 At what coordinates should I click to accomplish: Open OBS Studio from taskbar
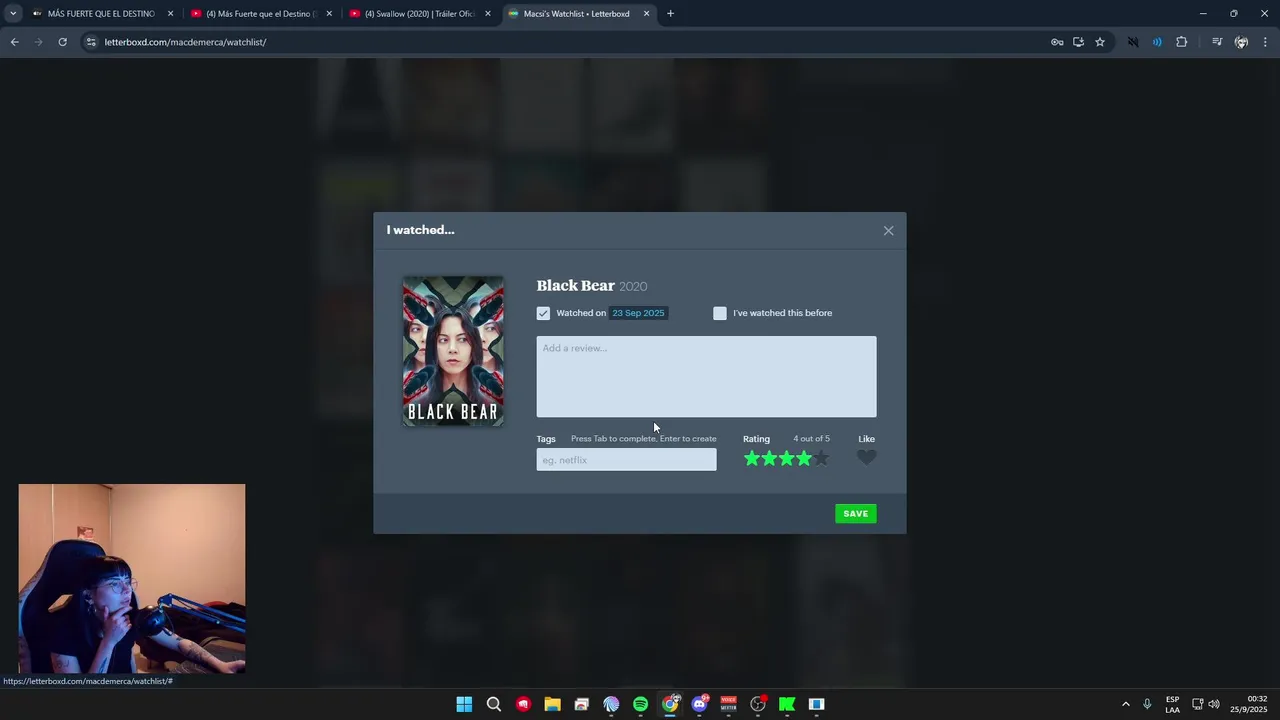(758, 704)
